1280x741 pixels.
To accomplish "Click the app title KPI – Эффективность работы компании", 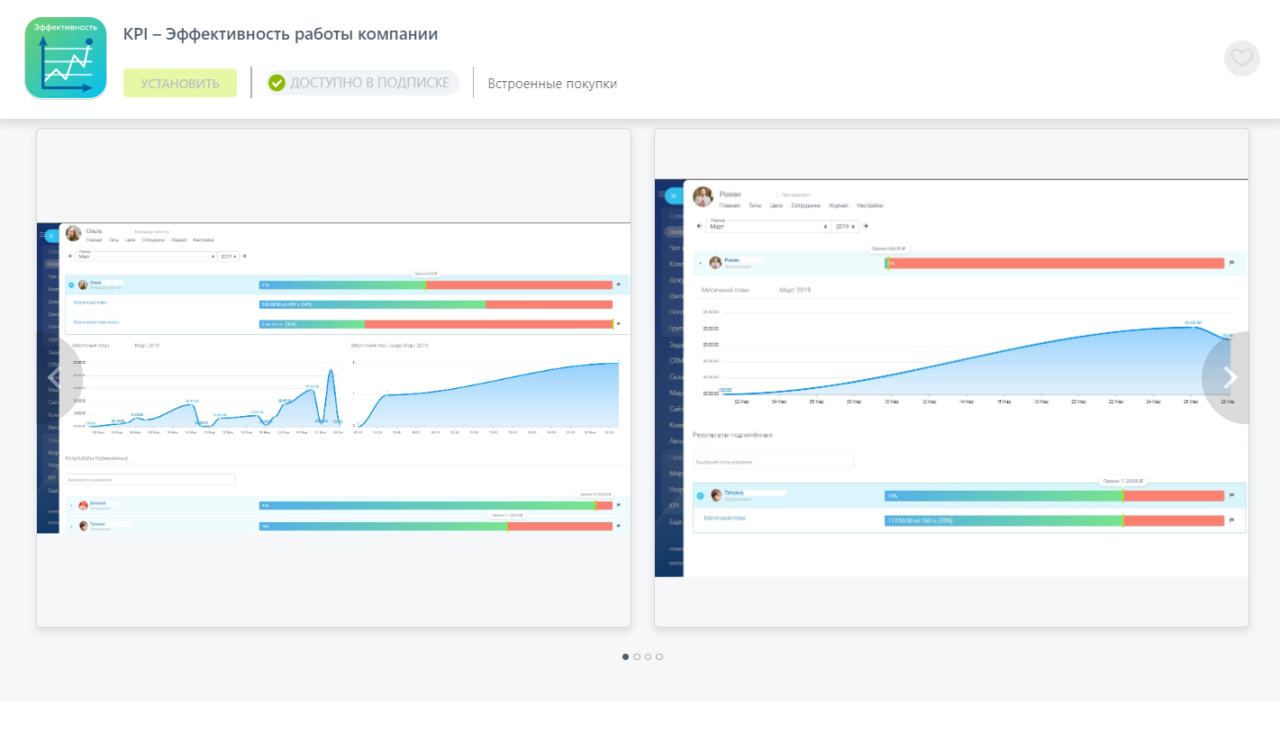I will pyautogui.click(x=281, y=34).
